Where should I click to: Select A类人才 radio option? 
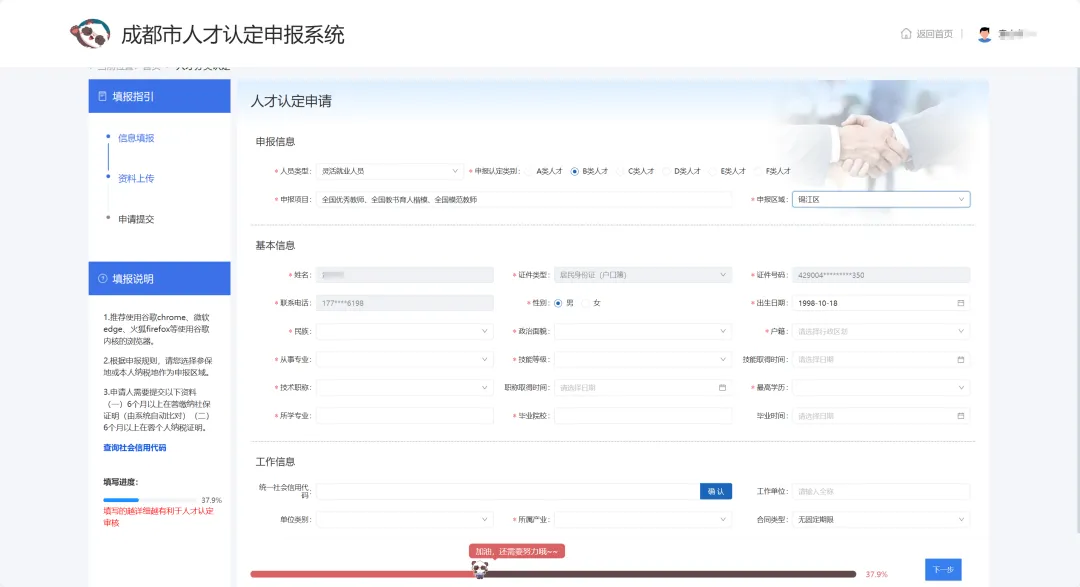[x=529, y=171]
